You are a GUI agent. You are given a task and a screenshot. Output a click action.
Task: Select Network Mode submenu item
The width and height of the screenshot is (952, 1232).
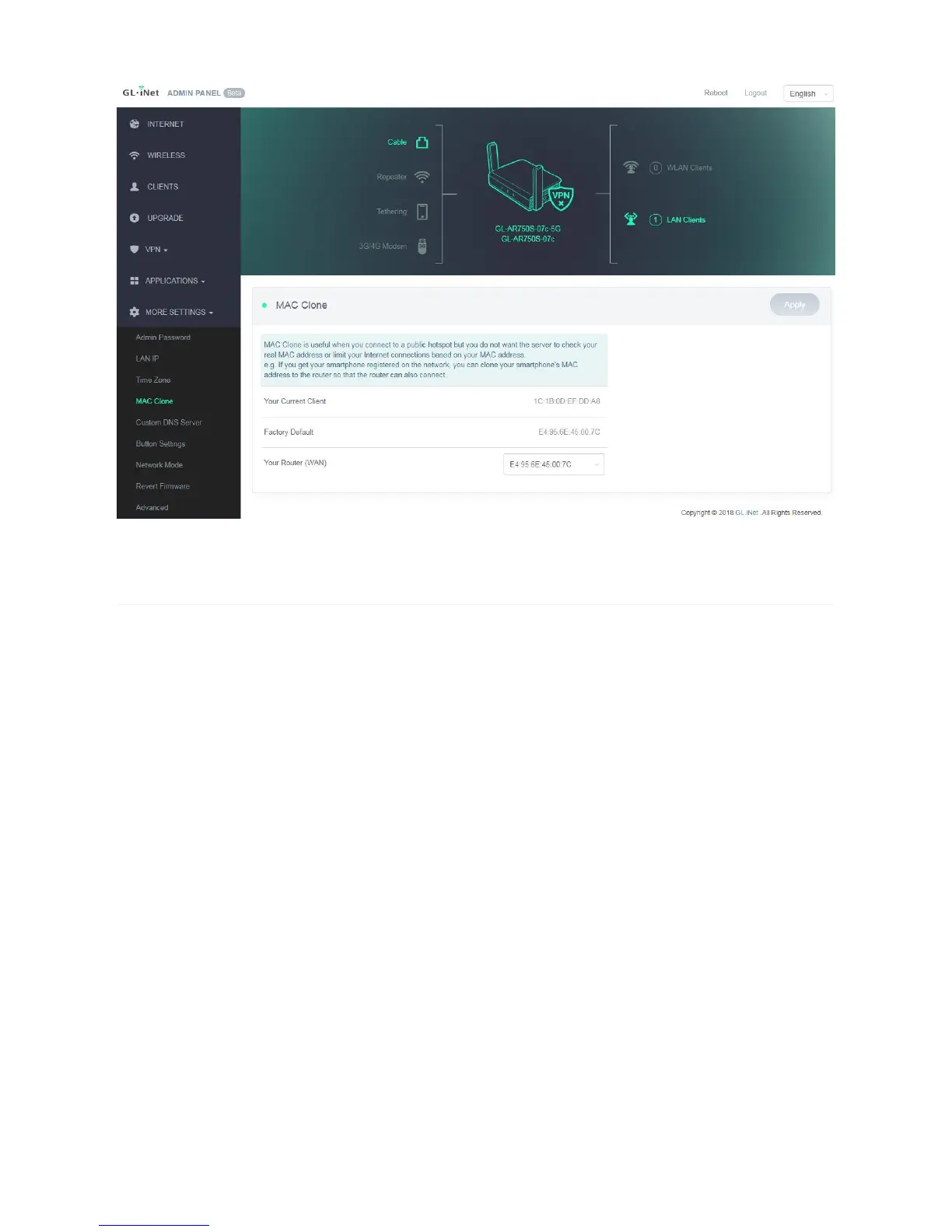[159, 465]
